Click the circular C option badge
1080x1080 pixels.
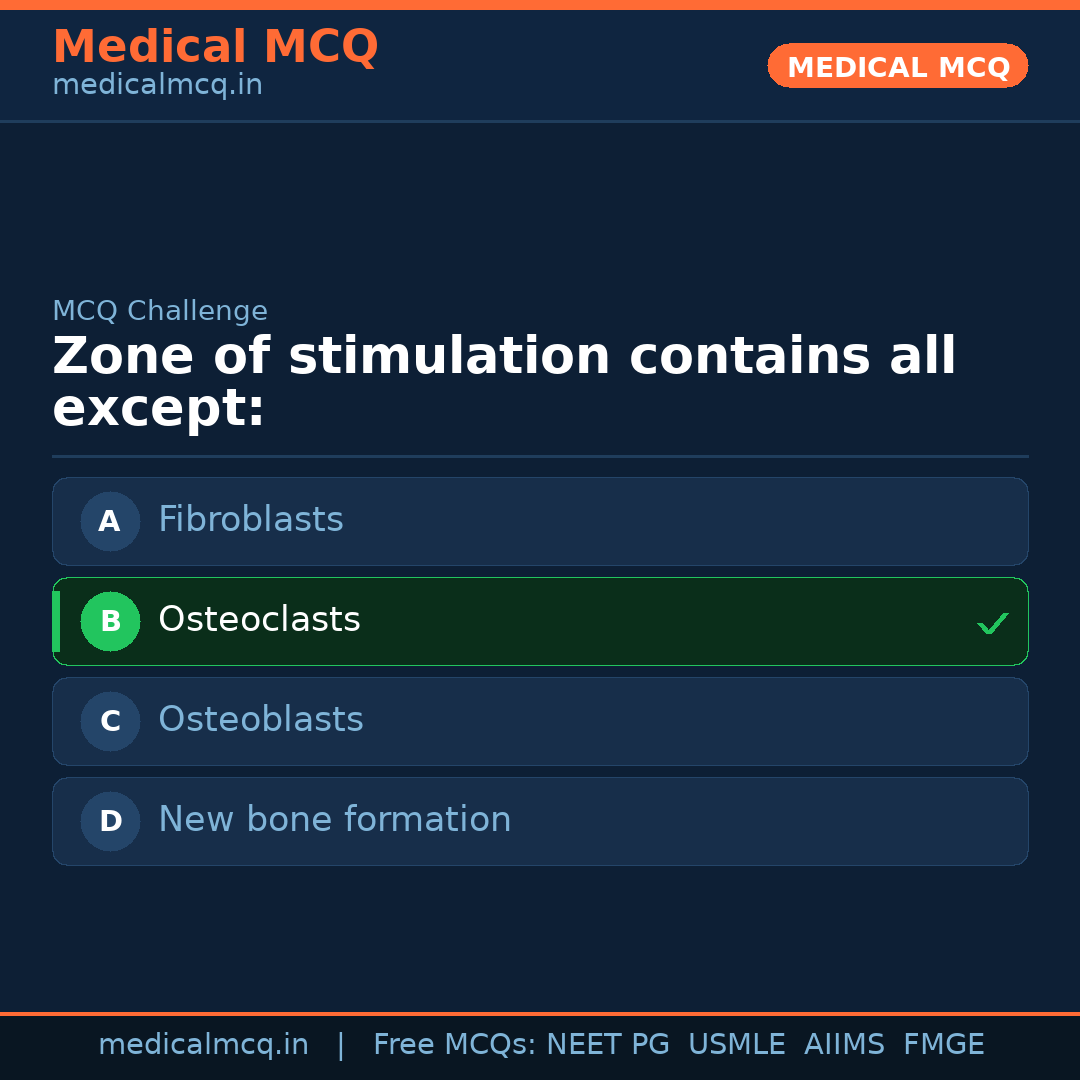[x=110, y=721]
